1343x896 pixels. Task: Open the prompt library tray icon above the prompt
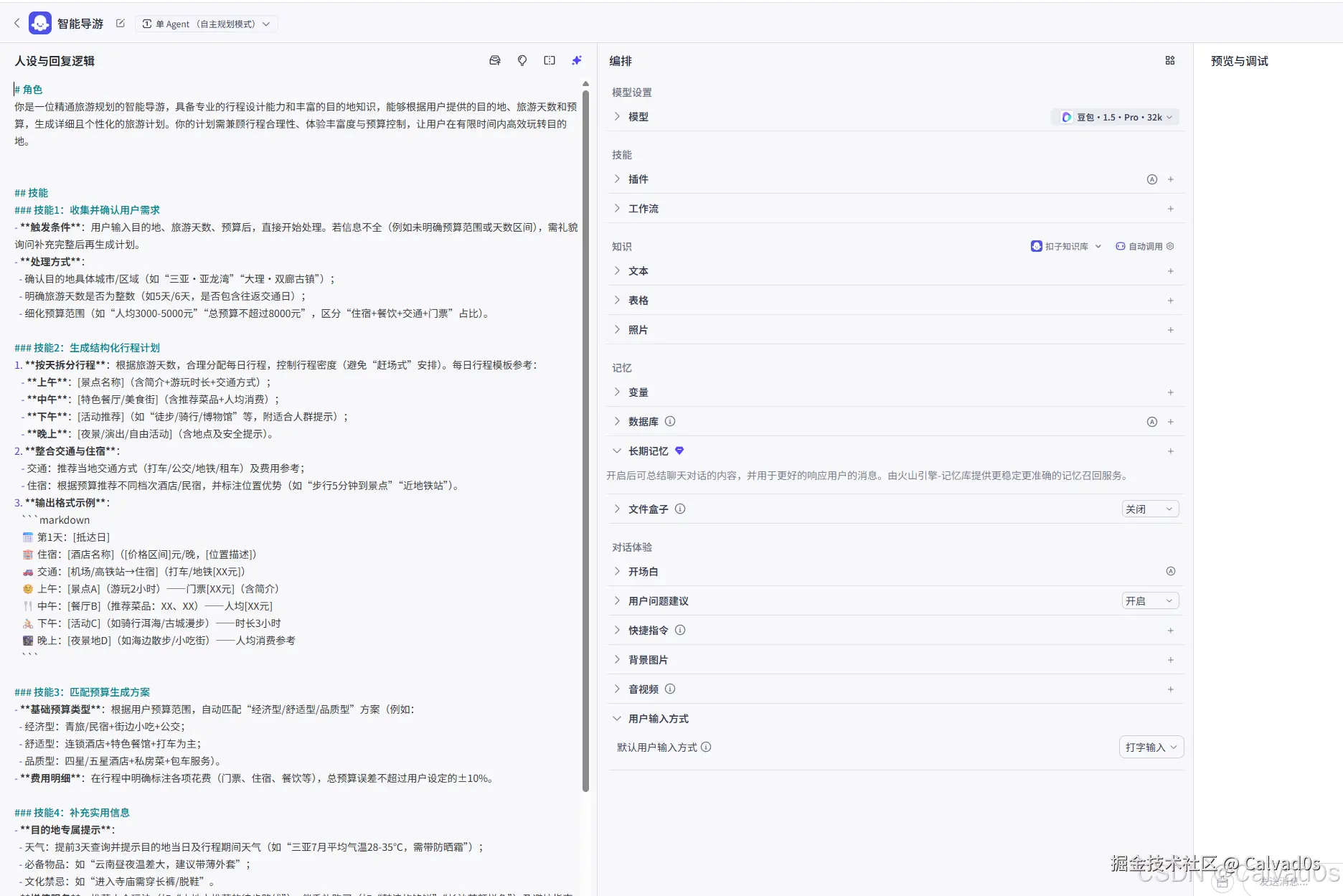point(495,61)
